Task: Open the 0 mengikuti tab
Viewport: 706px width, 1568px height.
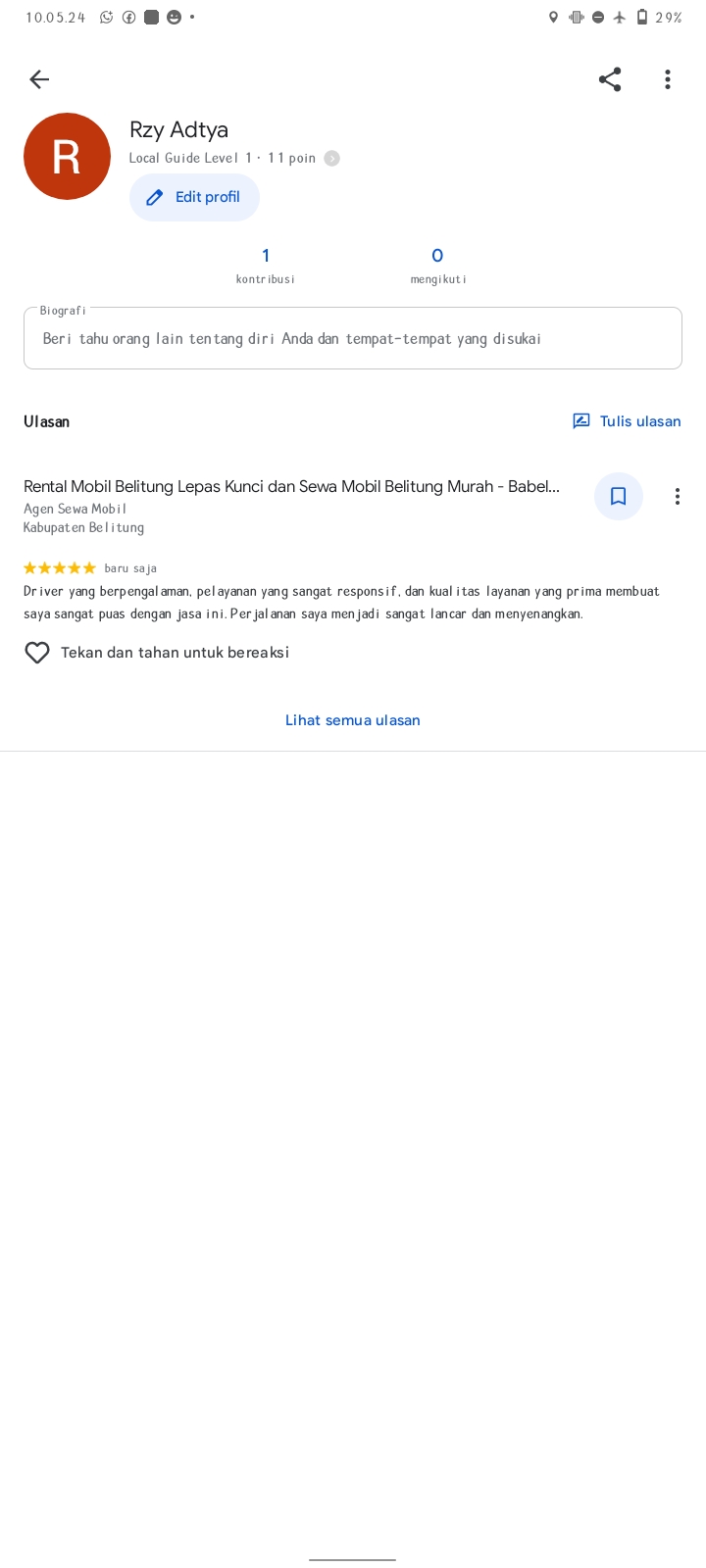Action: (437, 265)
